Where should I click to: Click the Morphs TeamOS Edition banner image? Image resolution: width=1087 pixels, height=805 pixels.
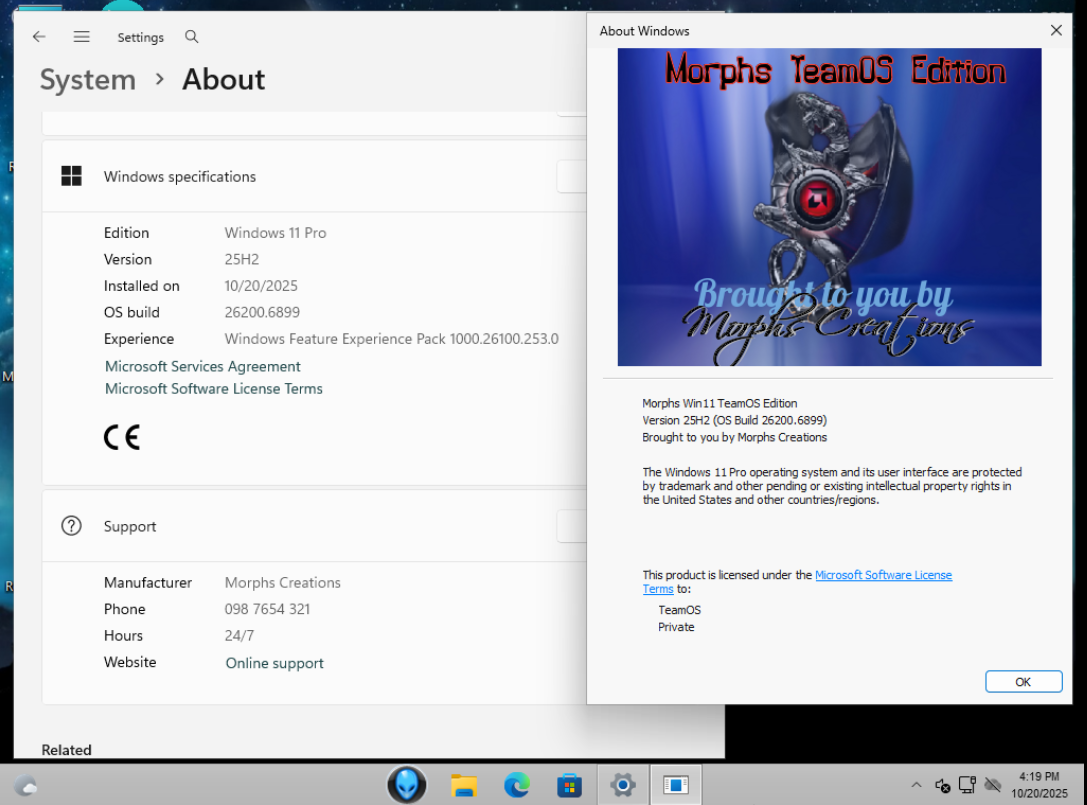pos(829,207)
